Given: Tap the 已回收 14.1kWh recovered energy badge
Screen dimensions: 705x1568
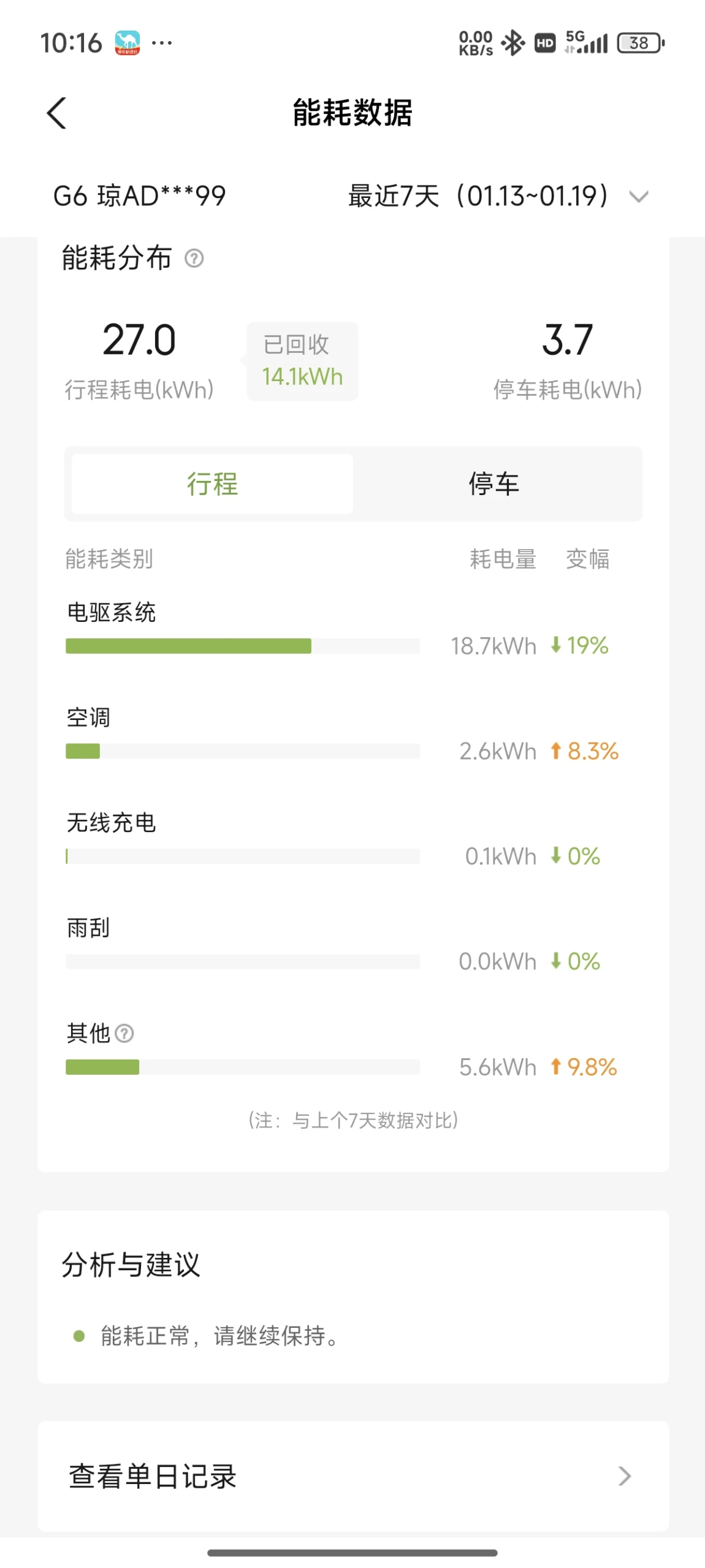Looking at the screenshot, I should (302, 361).
